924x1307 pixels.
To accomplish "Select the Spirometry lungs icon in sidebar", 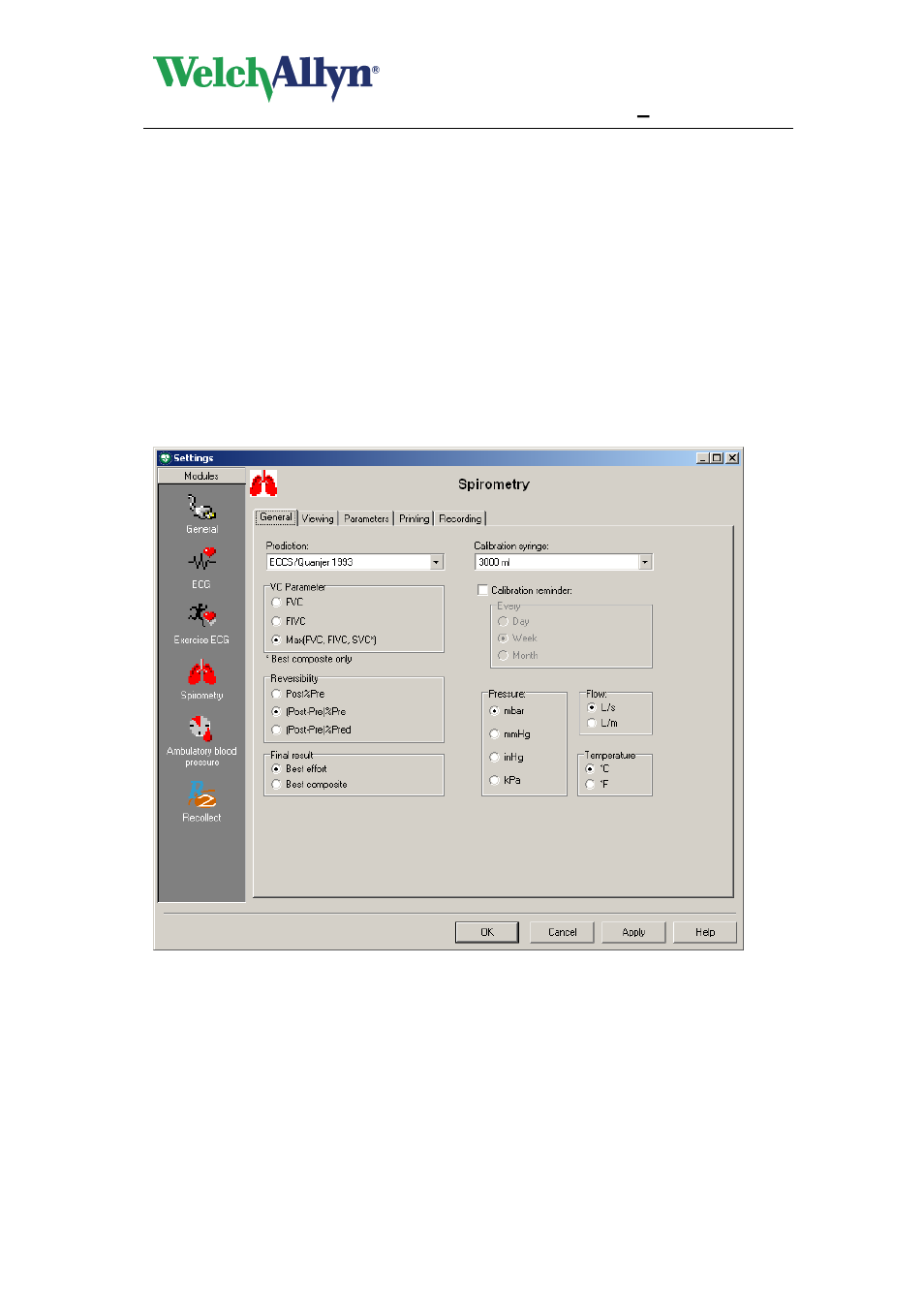I will pyautogui.click(x=201, y=672).
